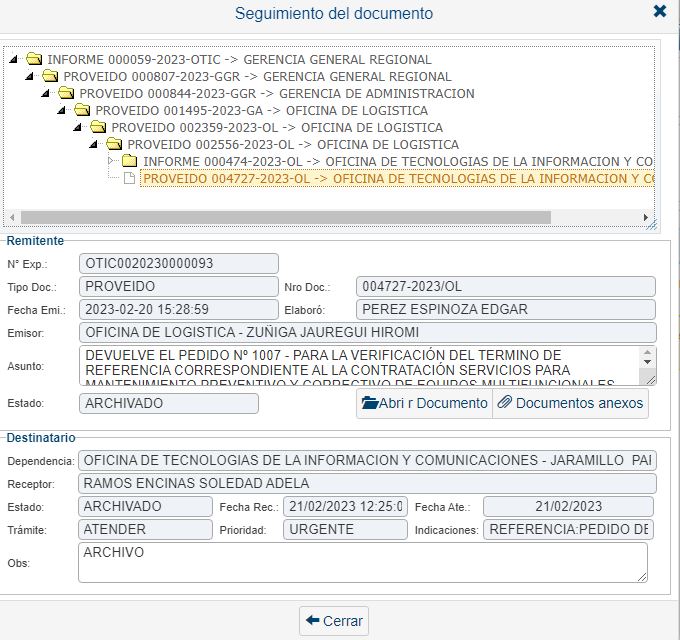Click folder icon of PROVEIDO 000844-2023-GGR
680x640 pixels.
66,93
